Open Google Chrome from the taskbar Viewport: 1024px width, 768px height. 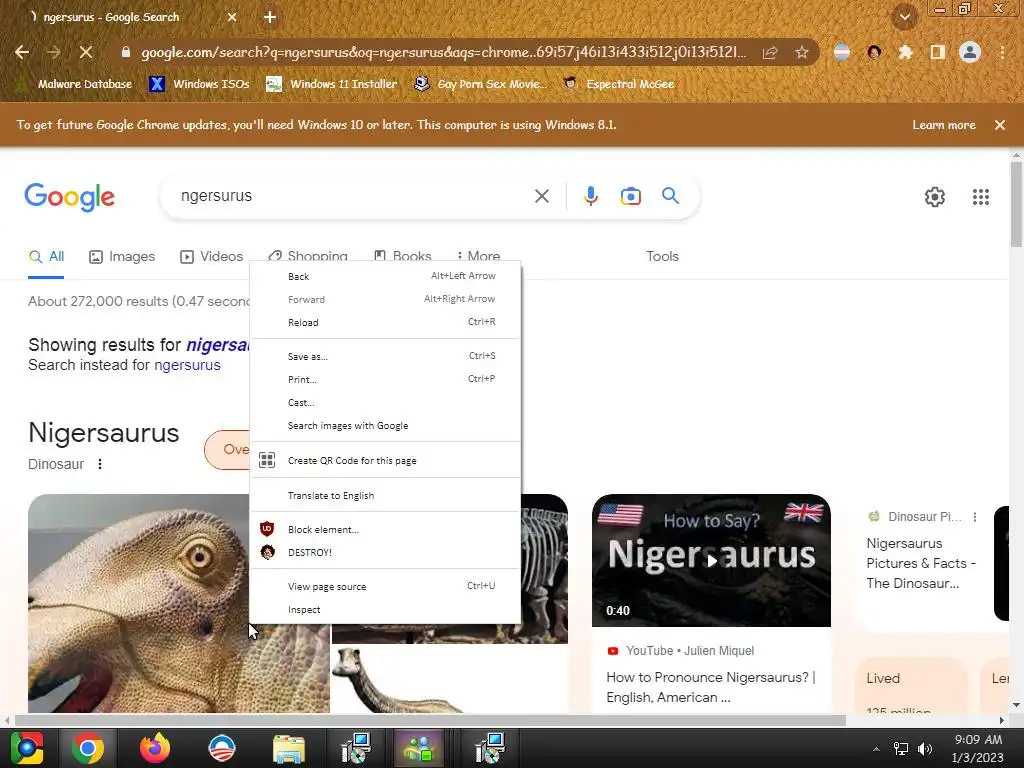coord(88,748)
